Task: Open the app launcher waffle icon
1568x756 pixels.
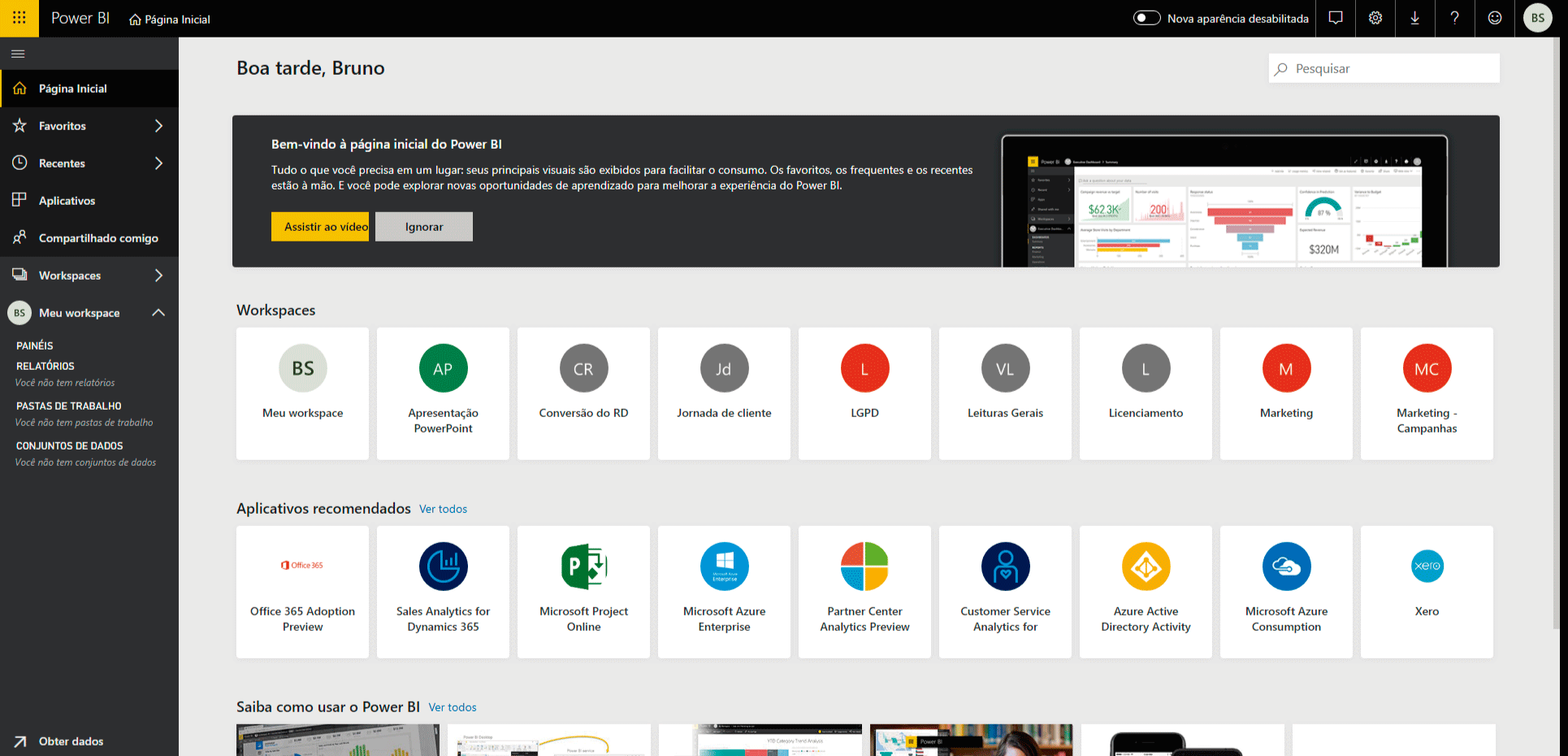Action: click(x=19, y=18)
